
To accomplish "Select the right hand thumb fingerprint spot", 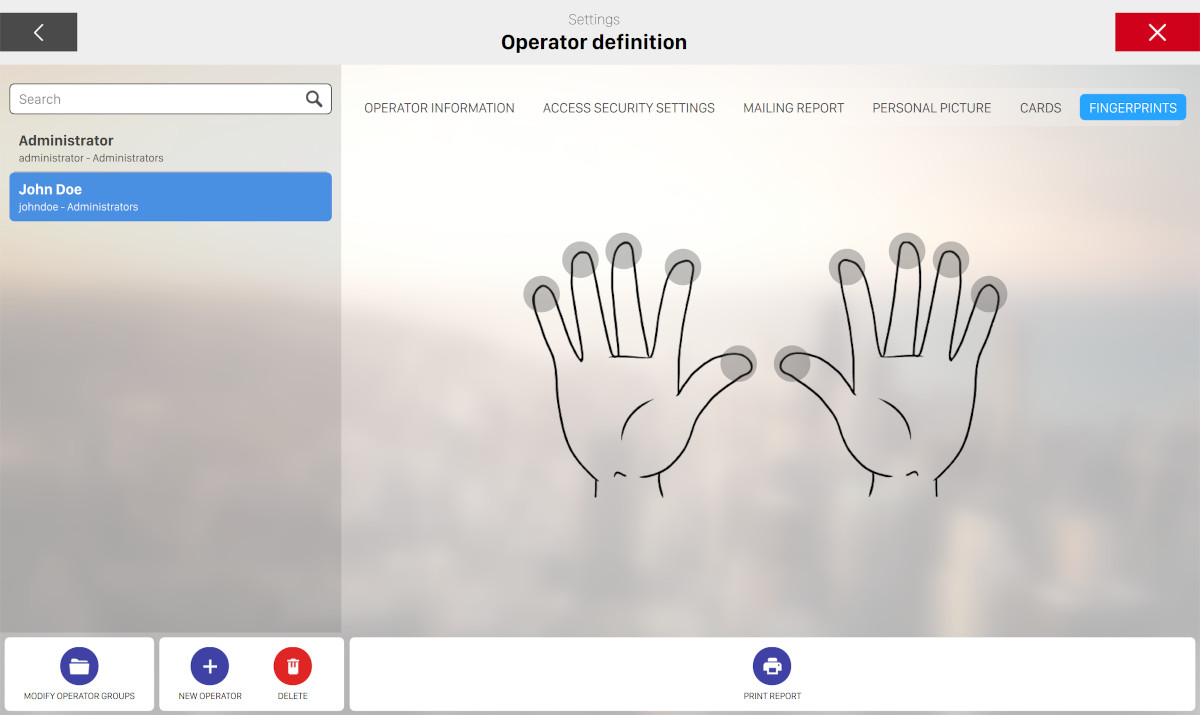I will (792, 363).
